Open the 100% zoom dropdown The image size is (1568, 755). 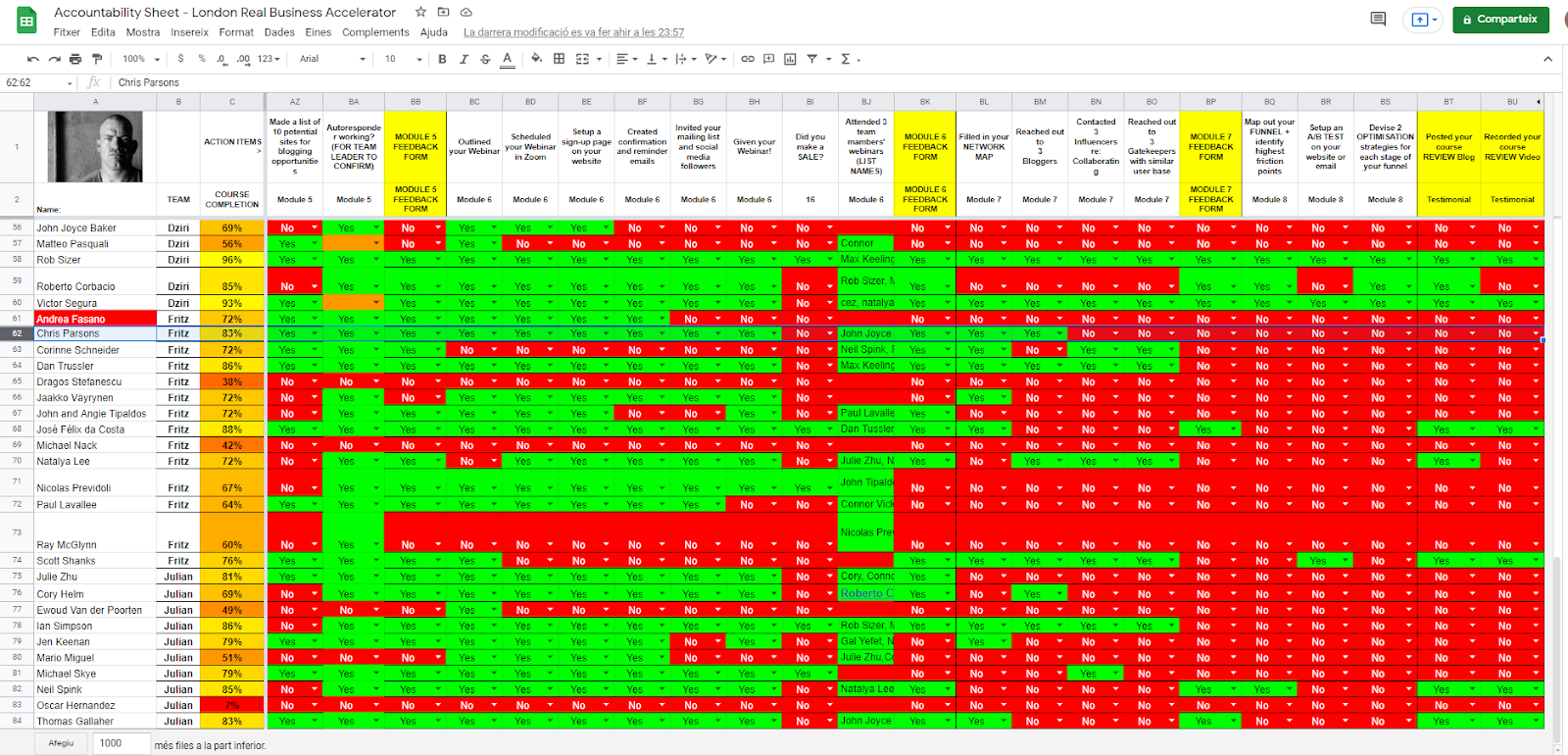click(141, 59)
